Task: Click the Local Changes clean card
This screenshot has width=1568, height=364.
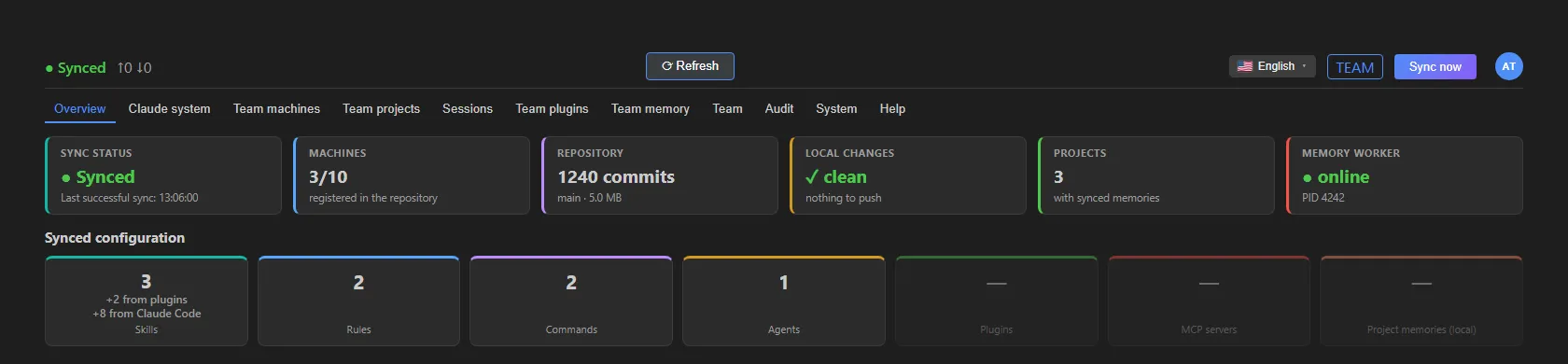Action: (x=908, y=175)
